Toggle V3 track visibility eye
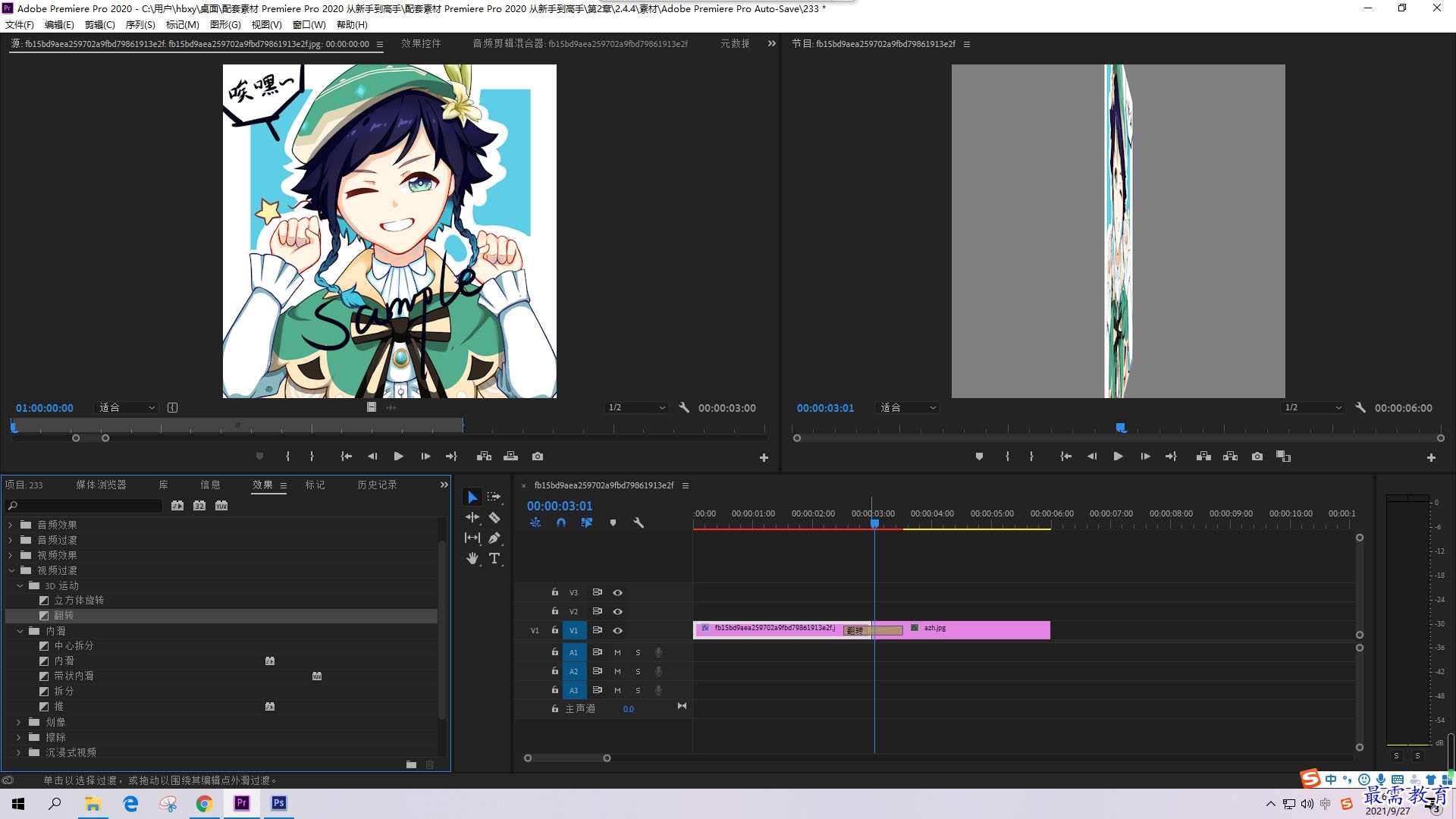The height and width of the screenshot is (819, 1456). pos(618,592)
